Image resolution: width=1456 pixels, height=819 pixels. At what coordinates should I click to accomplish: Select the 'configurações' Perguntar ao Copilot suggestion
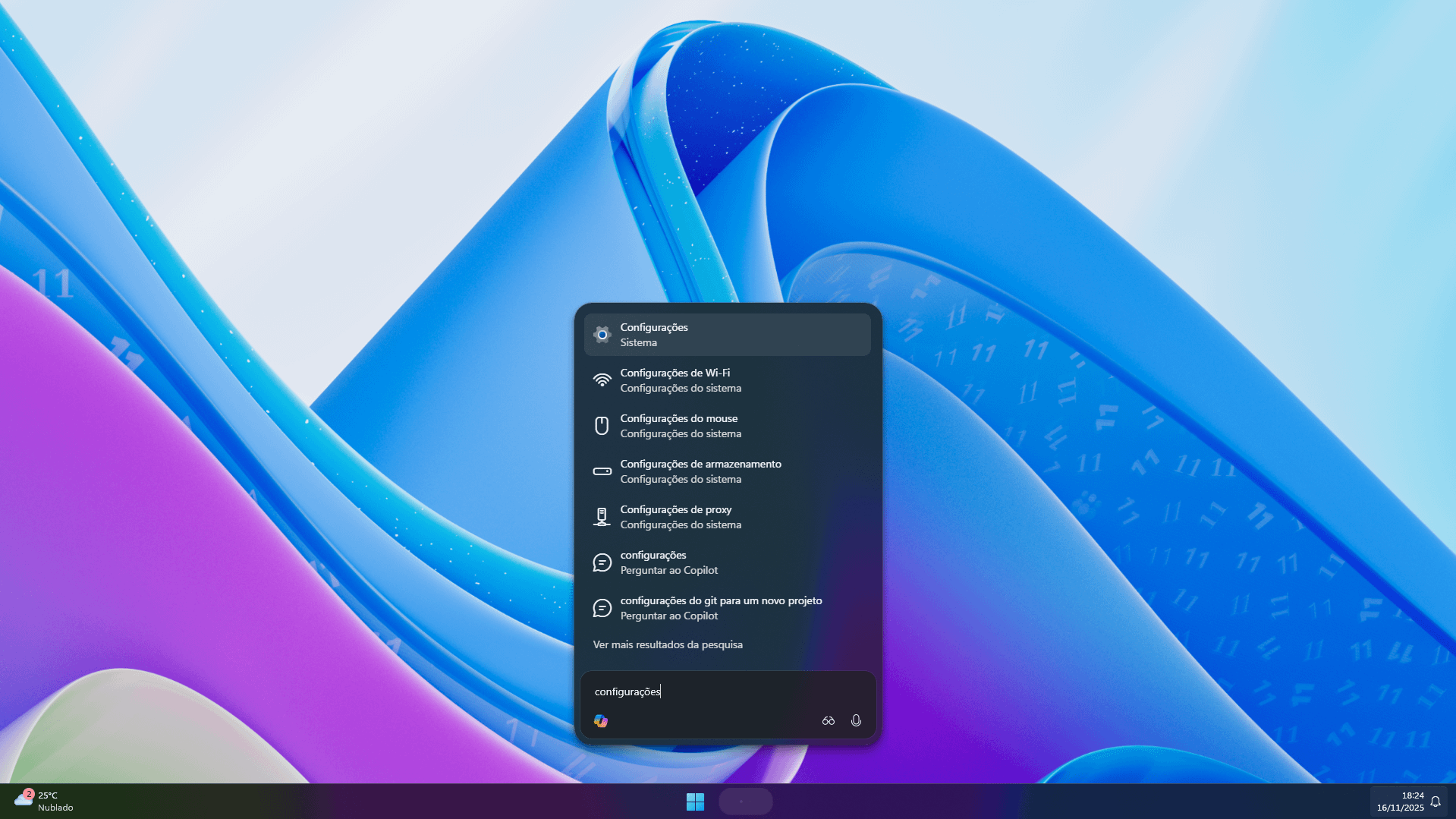(653, 555)
